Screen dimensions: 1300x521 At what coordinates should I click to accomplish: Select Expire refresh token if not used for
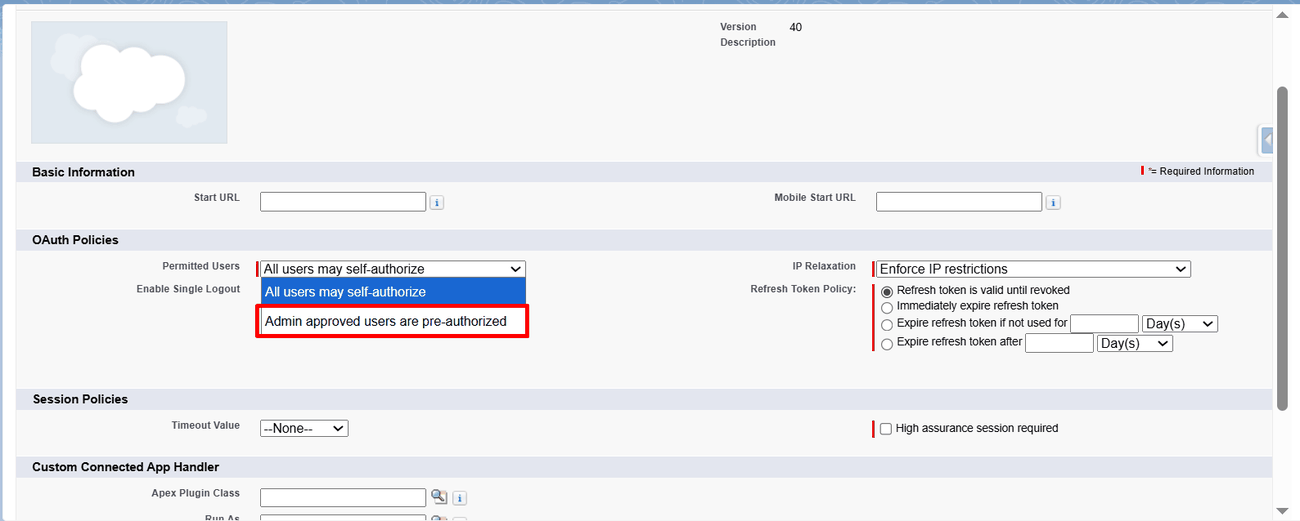pyautogui.click(x=887, y=325)
